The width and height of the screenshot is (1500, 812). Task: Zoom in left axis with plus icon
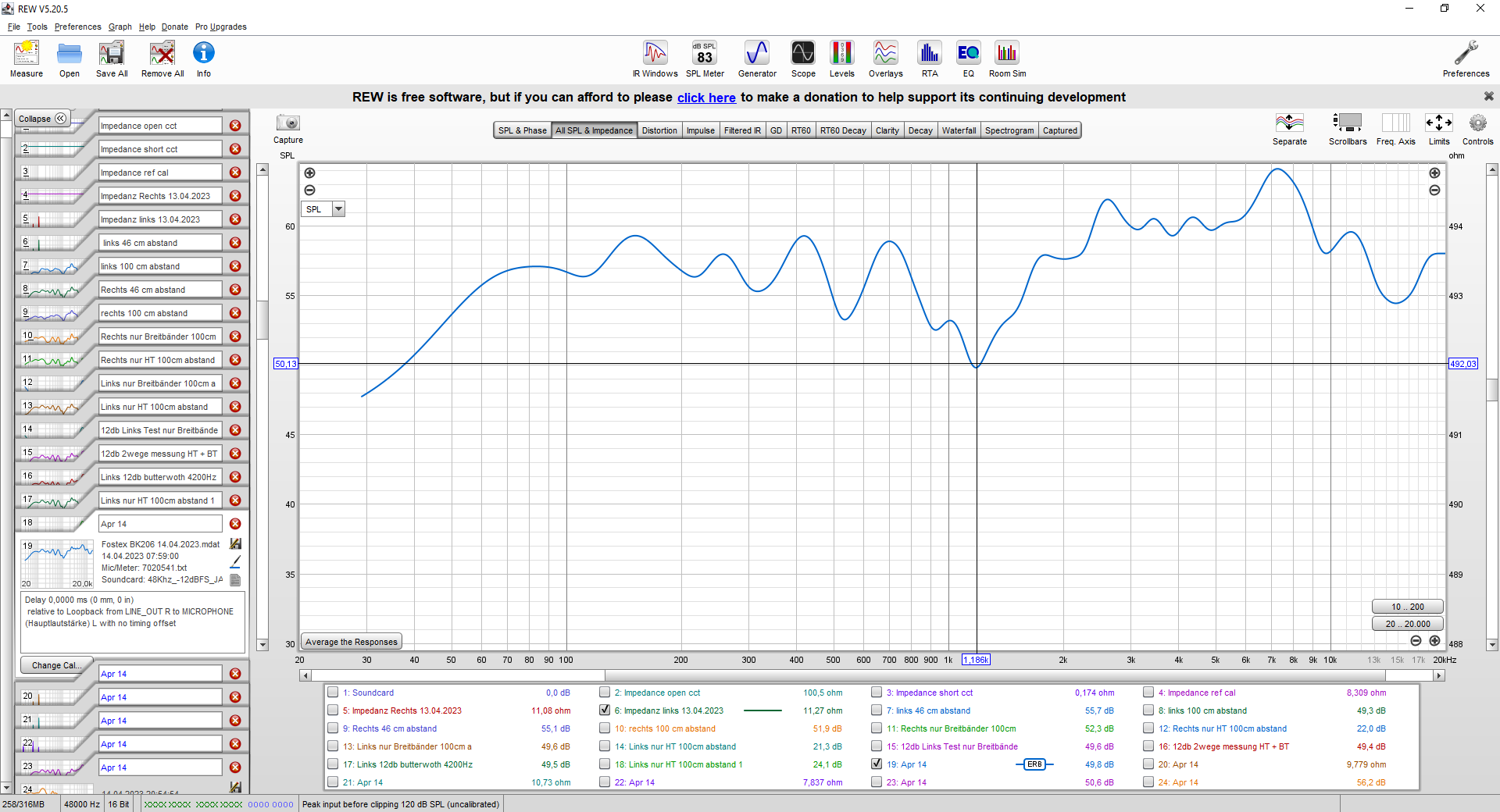pos(309,173)
